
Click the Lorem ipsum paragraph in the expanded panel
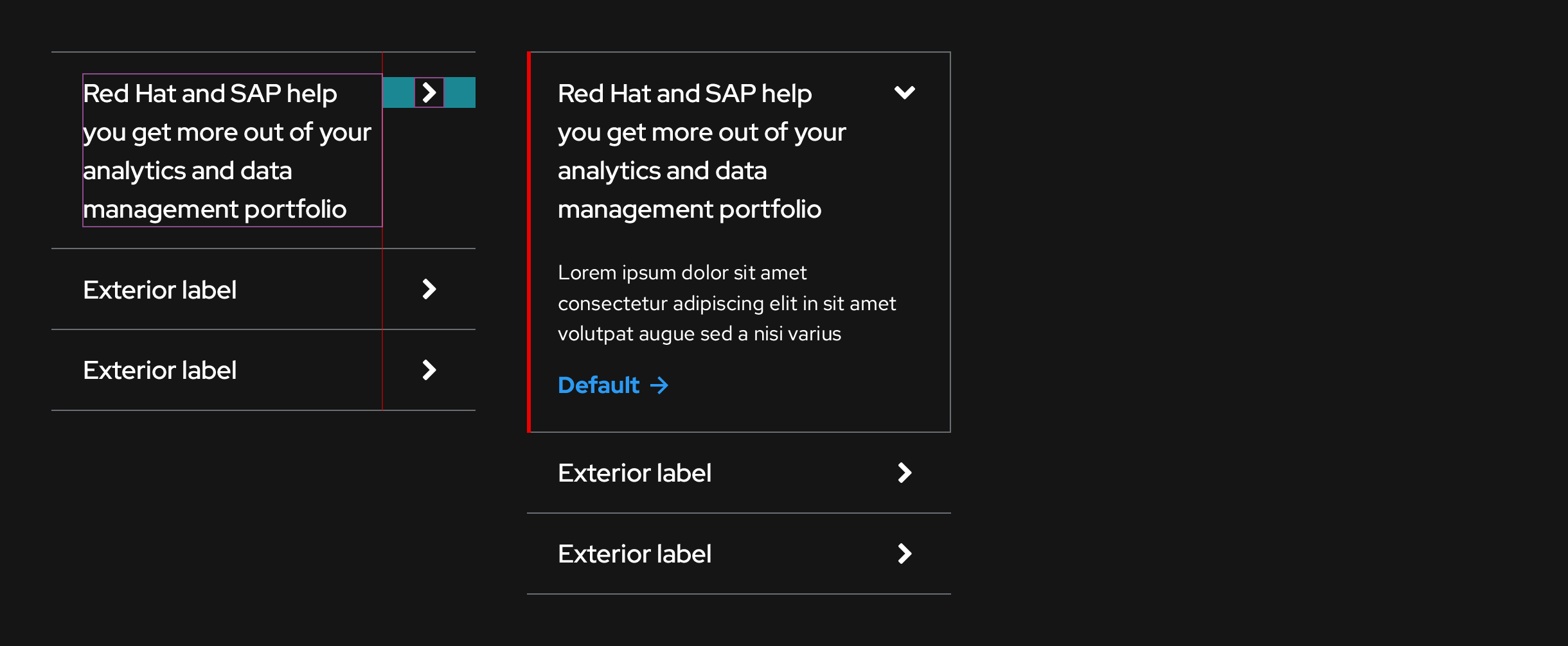click(x=726, y=303)
